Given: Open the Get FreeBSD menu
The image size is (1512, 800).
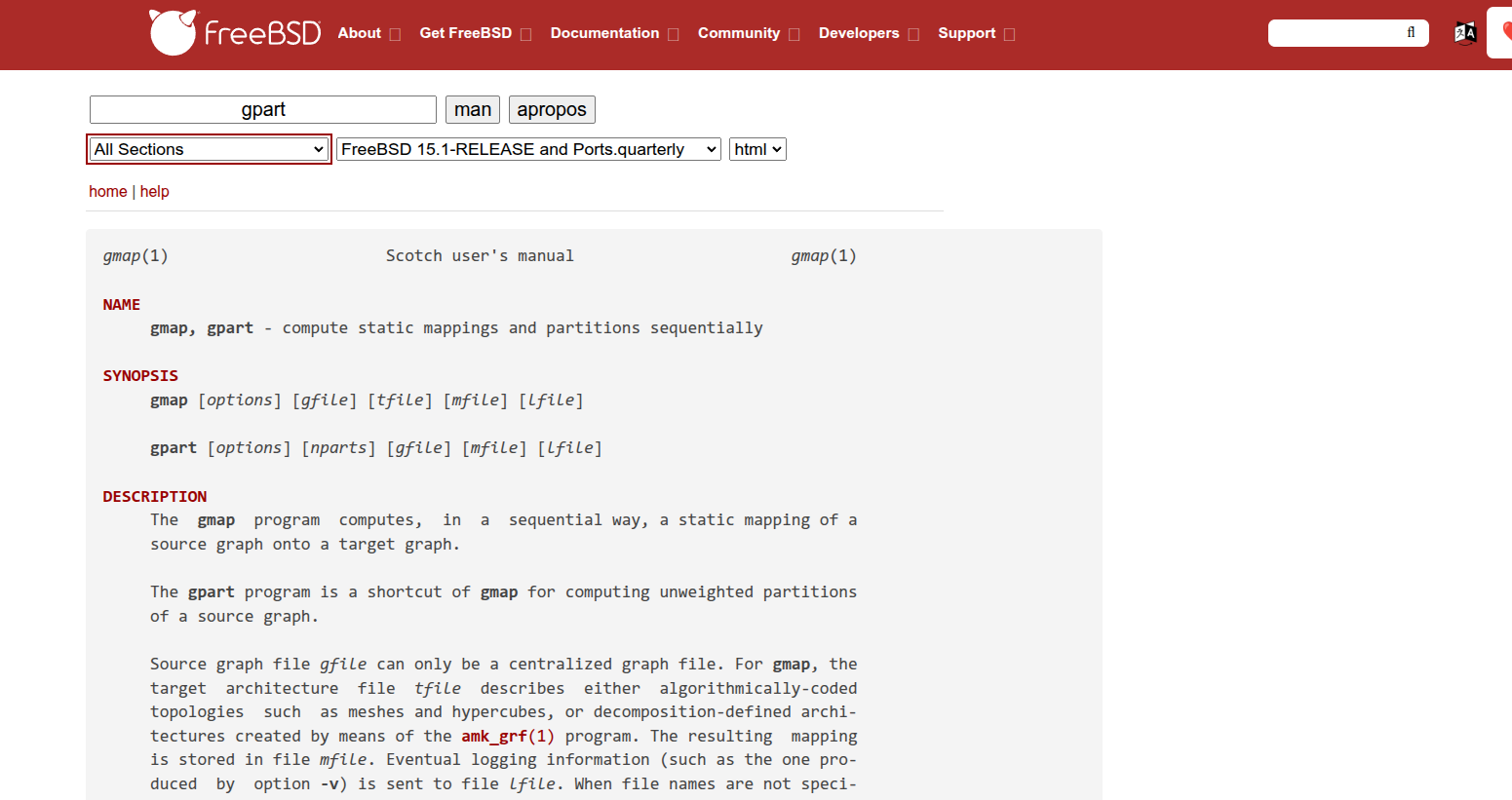Looking at the screenshot, I should point(466,33).
